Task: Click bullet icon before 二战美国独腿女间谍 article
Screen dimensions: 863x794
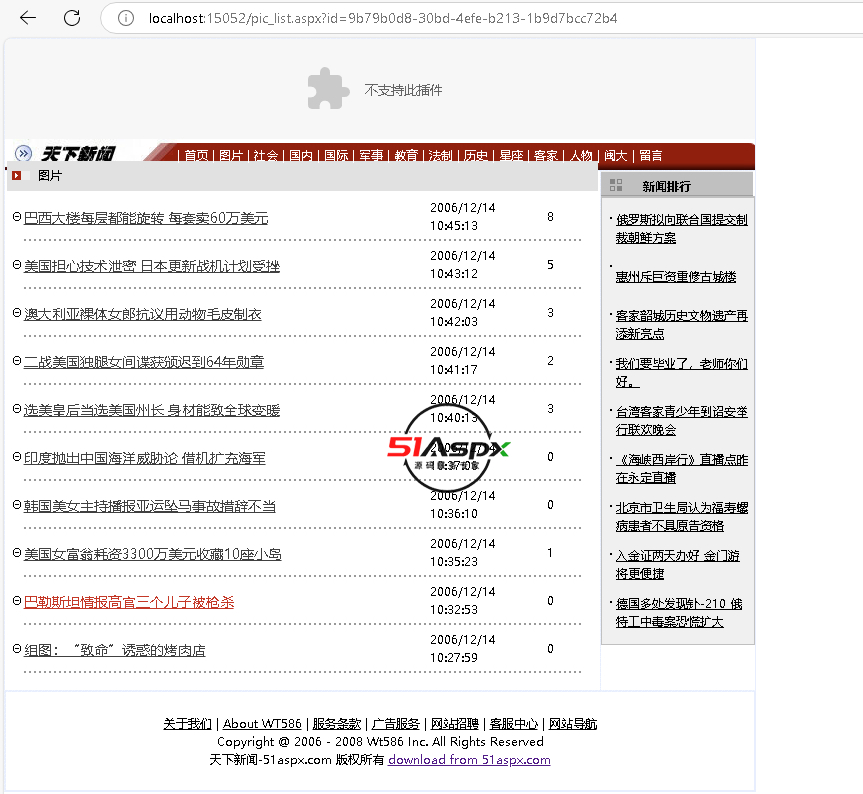Action: 17,360
